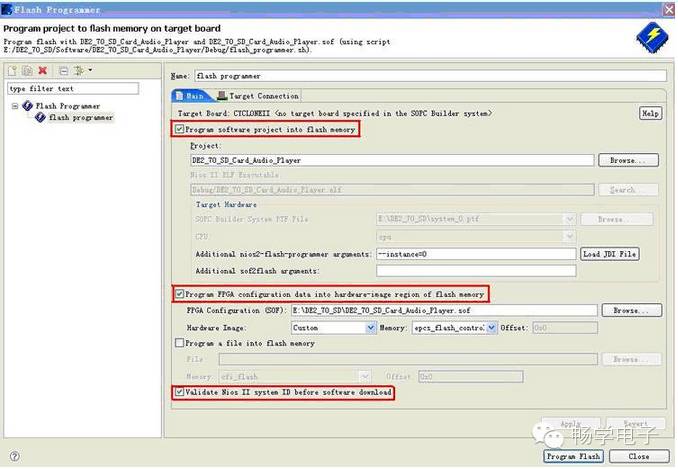The width and height of the screenshot is (678, 469).
Task: Switch to the Main tab
Action: (190, 96)
